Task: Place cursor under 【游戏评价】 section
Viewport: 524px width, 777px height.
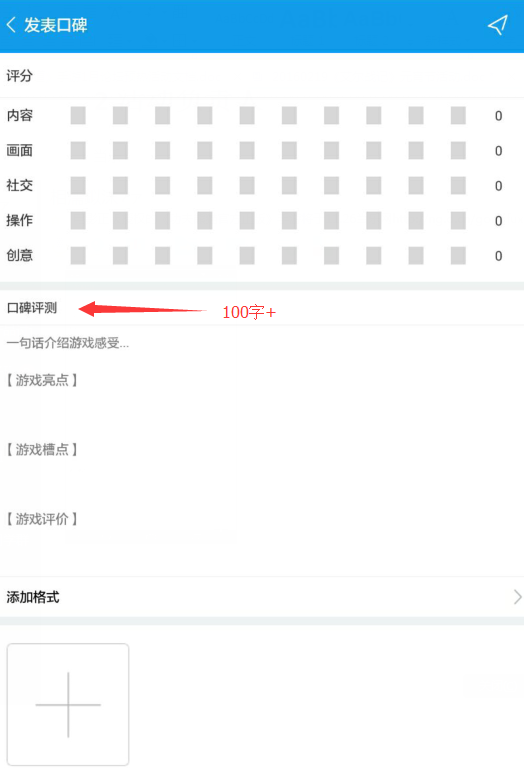Action: 262,550
